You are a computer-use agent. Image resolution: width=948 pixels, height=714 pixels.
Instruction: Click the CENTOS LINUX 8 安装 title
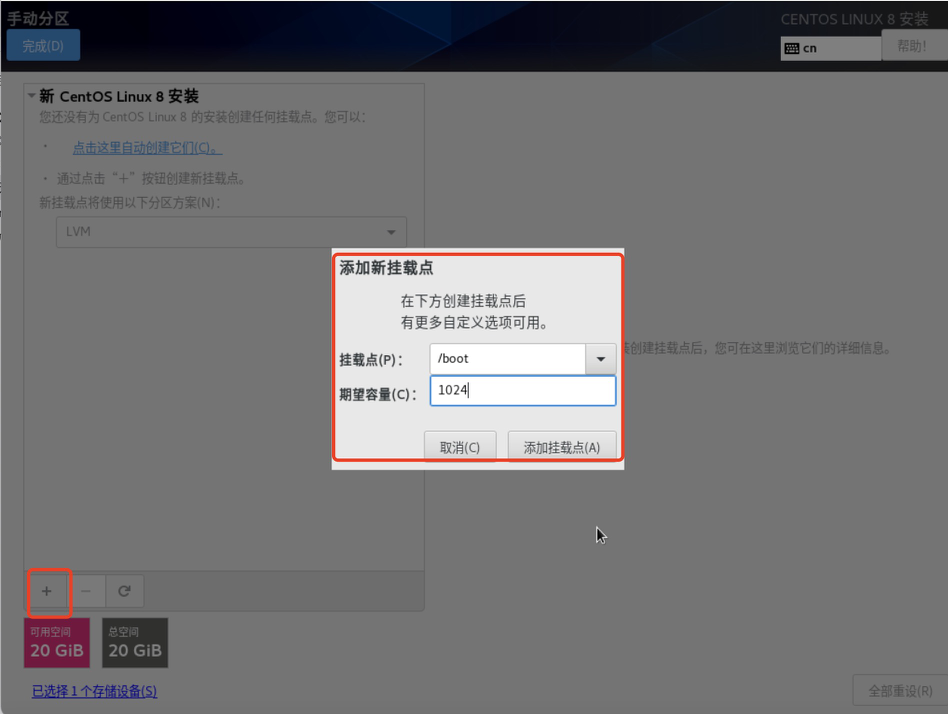[854, 19]
